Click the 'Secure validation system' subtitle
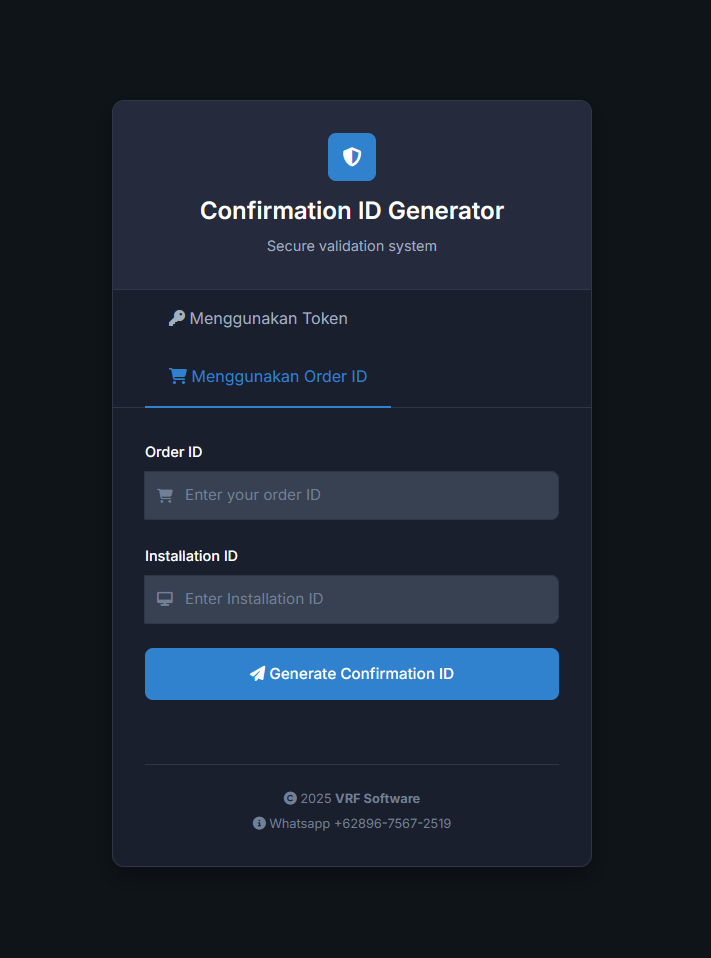Image resolution: width=711 pixels, height=958 pixels. pyautogui.click(x=352, y=246)
